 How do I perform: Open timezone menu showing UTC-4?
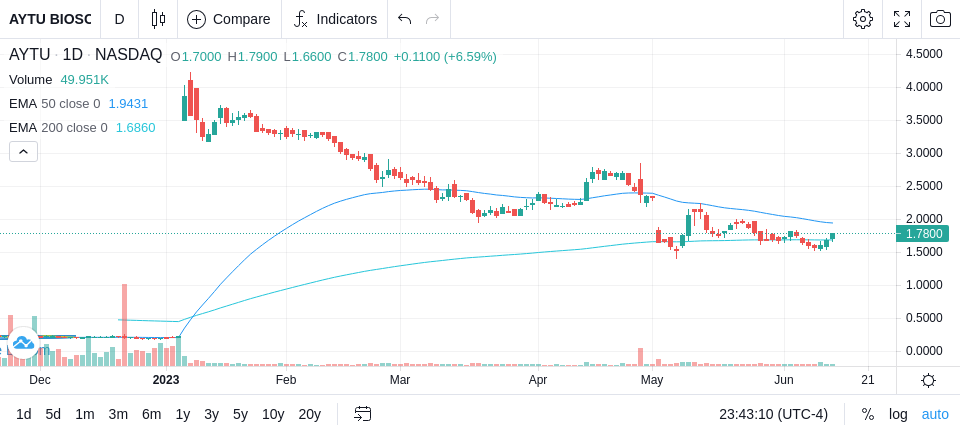[x=773, y=415]
